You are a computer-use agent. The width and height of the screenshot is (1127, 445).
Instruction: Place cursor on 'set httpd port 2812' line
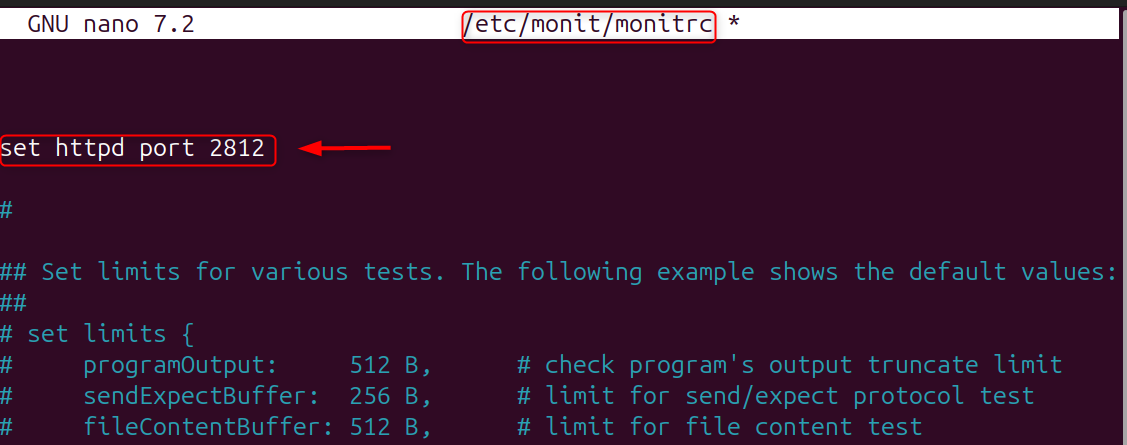132,149
